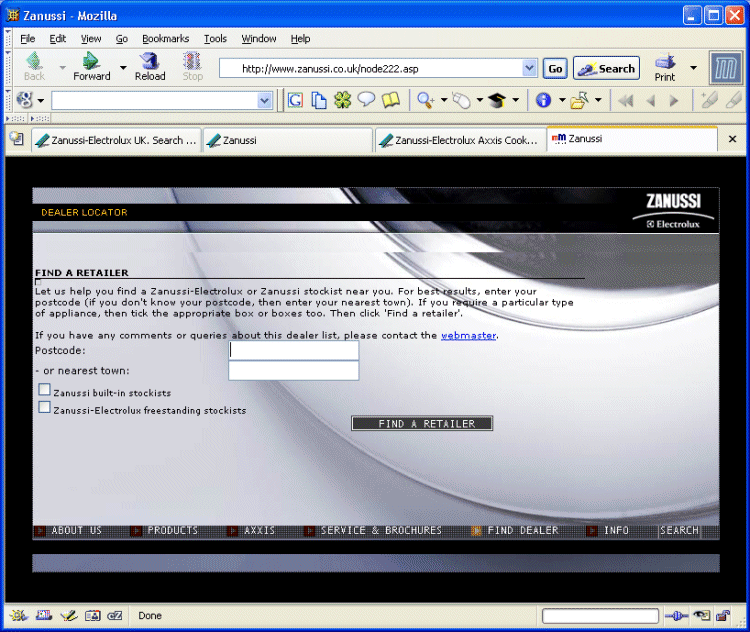Click the speech bubble toolbar icon
750x632 pixels.
[x=366, y=100]
